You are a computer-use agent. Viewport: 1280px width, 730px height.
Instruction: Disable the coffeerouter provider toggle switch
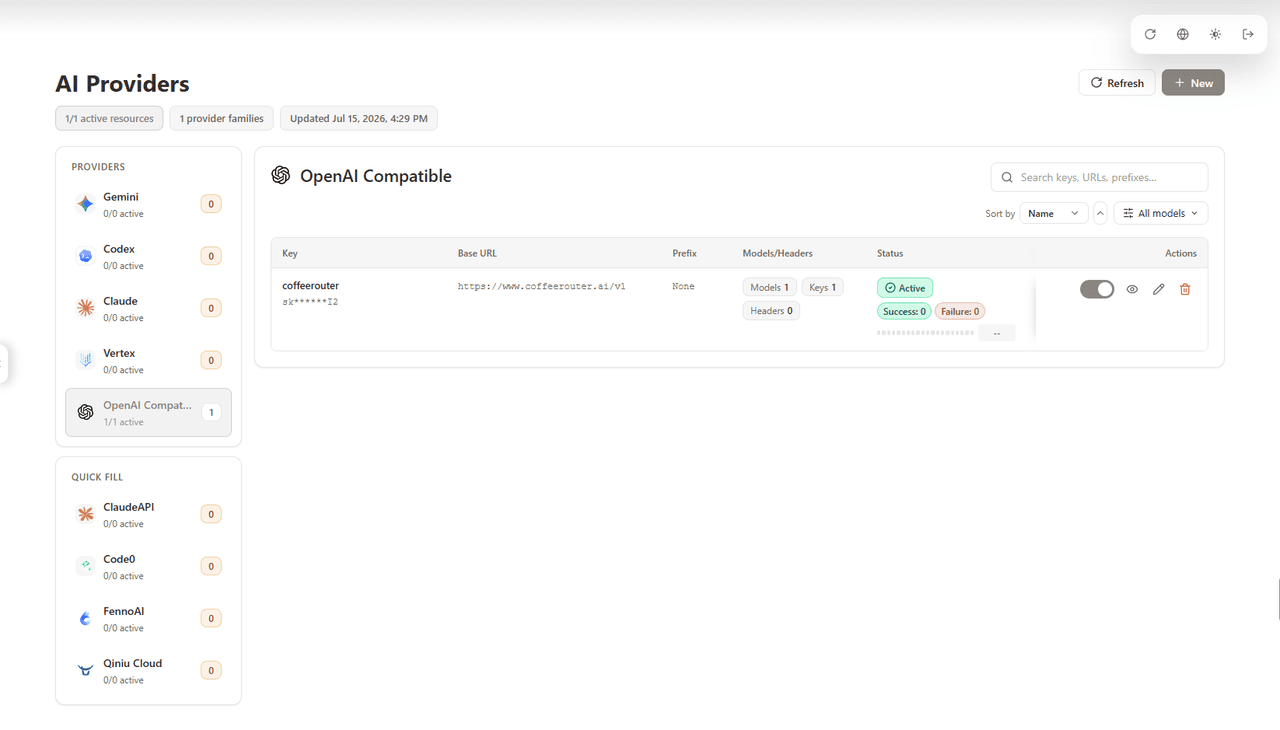(x=1097, y=289)
